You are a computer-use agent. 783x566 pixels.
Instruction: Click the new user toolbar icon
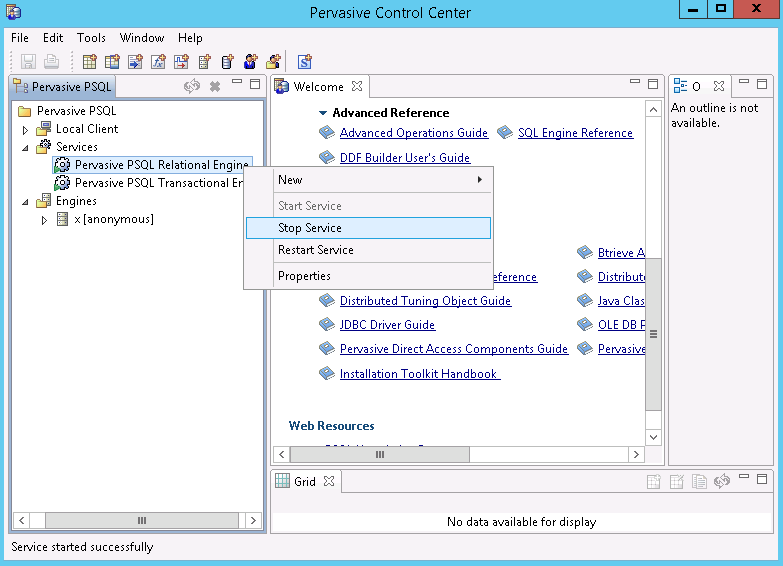tap(250, 62)
